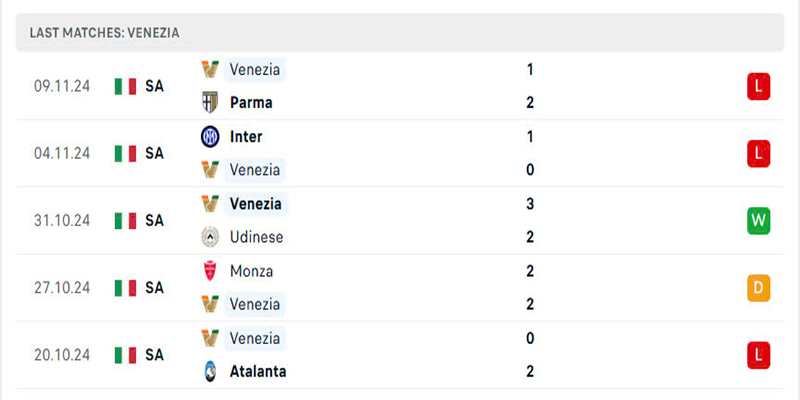800x400 pixels.
Task: Click Venezia crest in 09.11.24 match
Action: (210, 69)
